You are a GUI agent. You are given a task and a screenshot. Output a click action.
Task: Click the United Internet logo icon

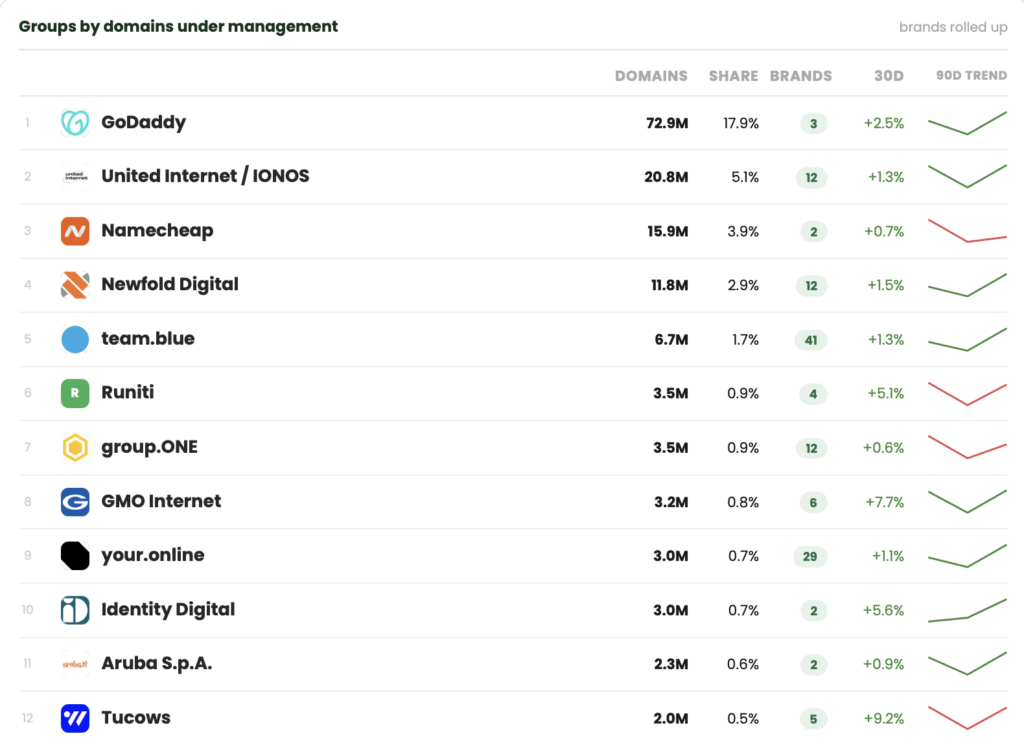(x=75, y=177)
